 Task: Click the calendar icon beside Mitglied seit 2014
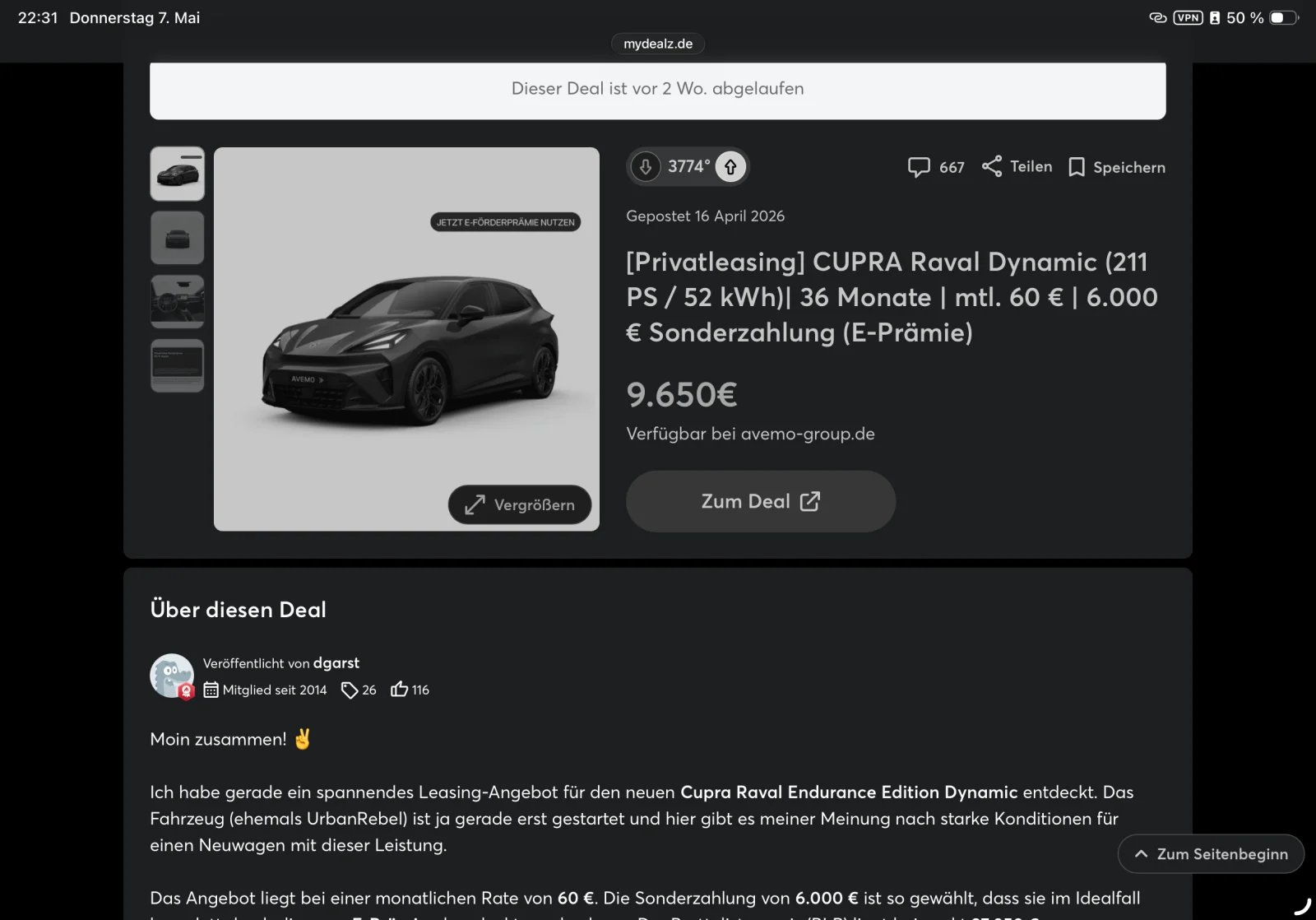[211, 690]
